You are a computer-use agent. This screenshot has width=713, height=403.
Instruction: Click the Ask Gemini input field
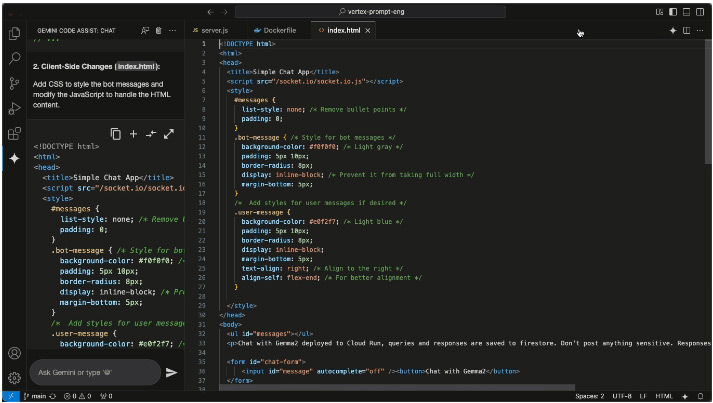[95, 373]
